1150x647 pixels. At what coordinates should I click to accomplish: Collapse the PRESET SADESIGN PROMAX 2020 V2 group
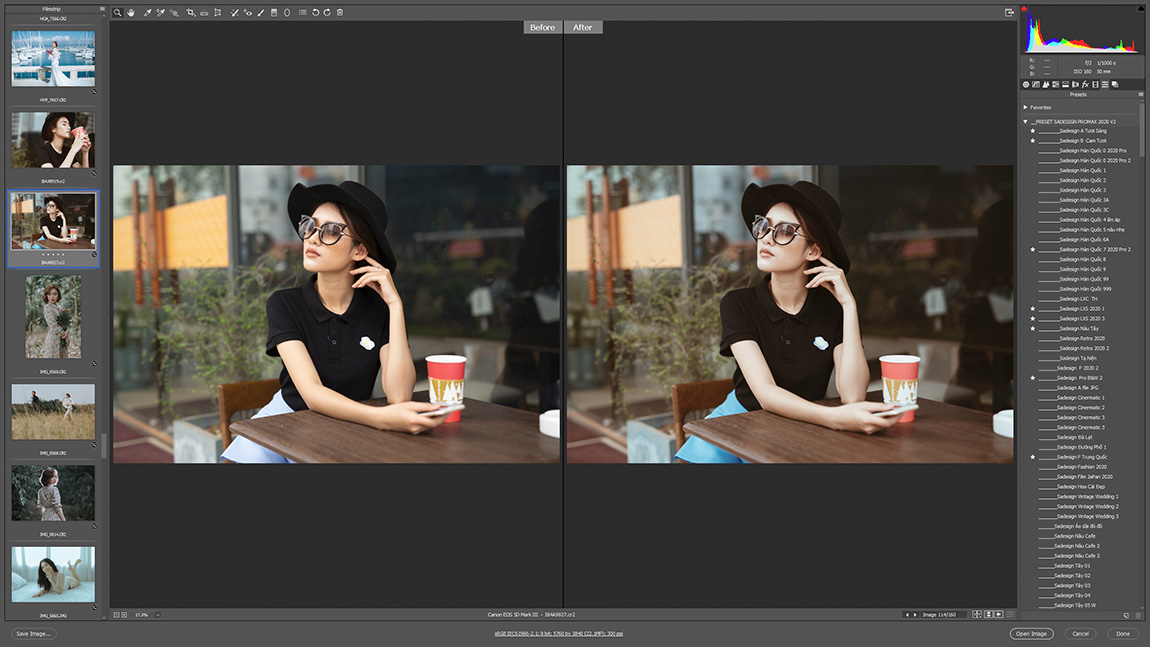tap(1026, 122)
